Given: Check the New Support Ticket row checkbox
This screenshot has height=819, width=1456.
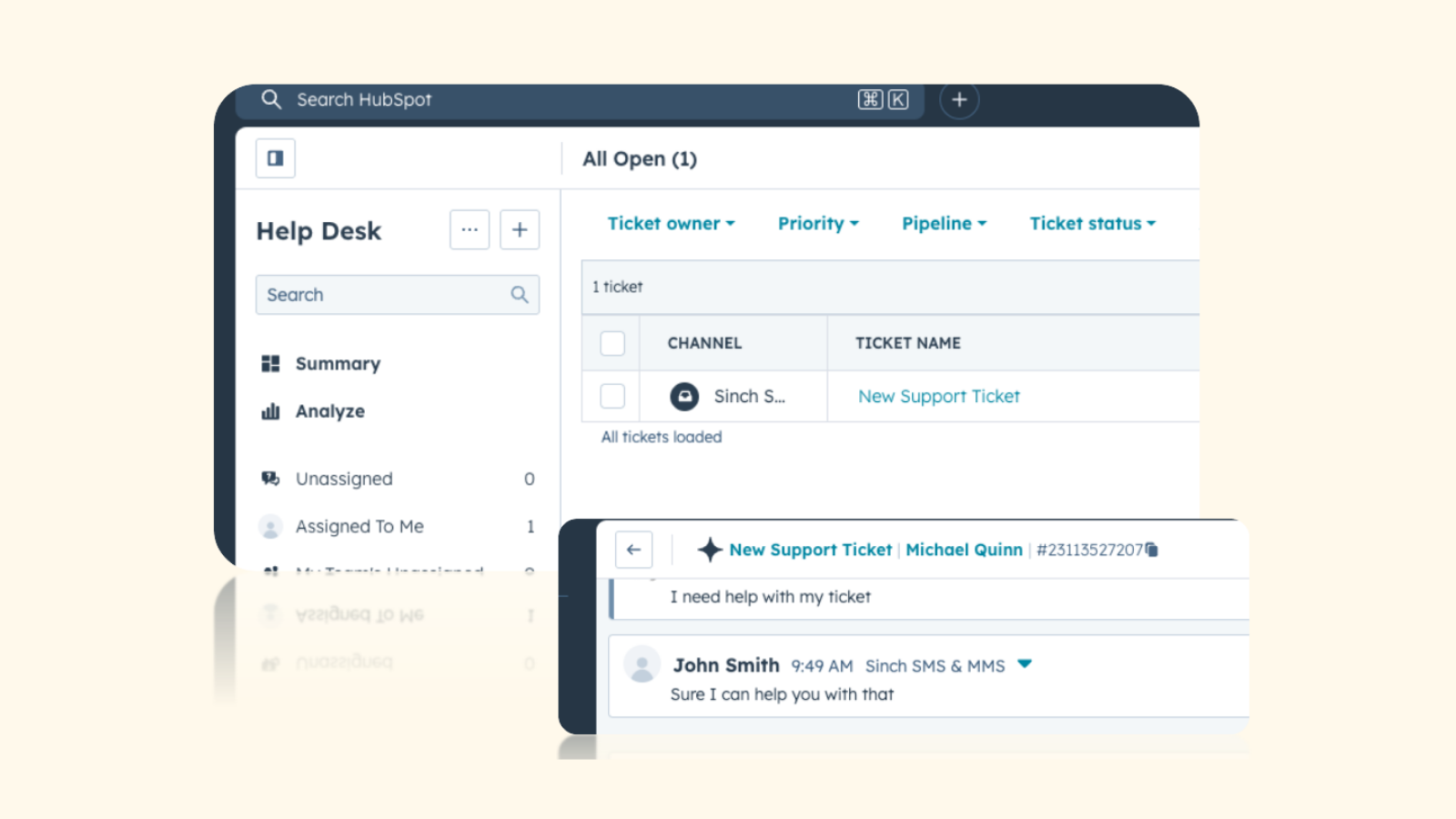Looking at the screenshot, I should click(x=612, y=396).
